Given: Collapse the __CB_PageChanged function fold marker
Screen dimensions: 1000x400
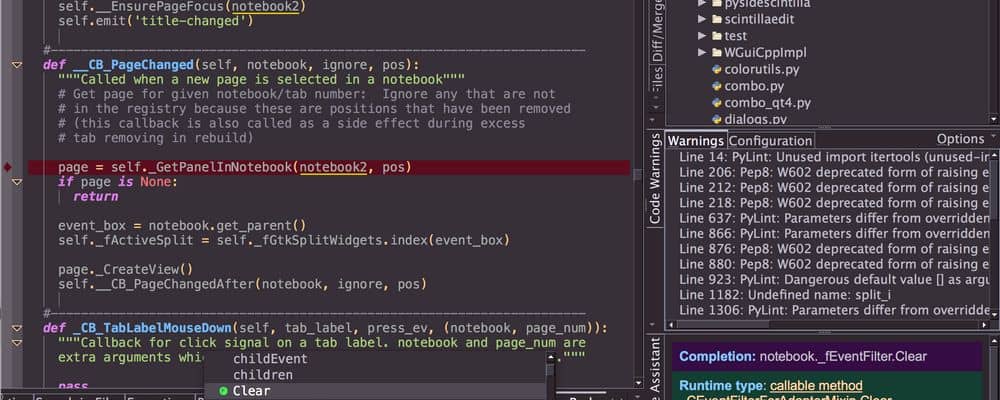Looking at the screenshot, I should tap(16, 65).
